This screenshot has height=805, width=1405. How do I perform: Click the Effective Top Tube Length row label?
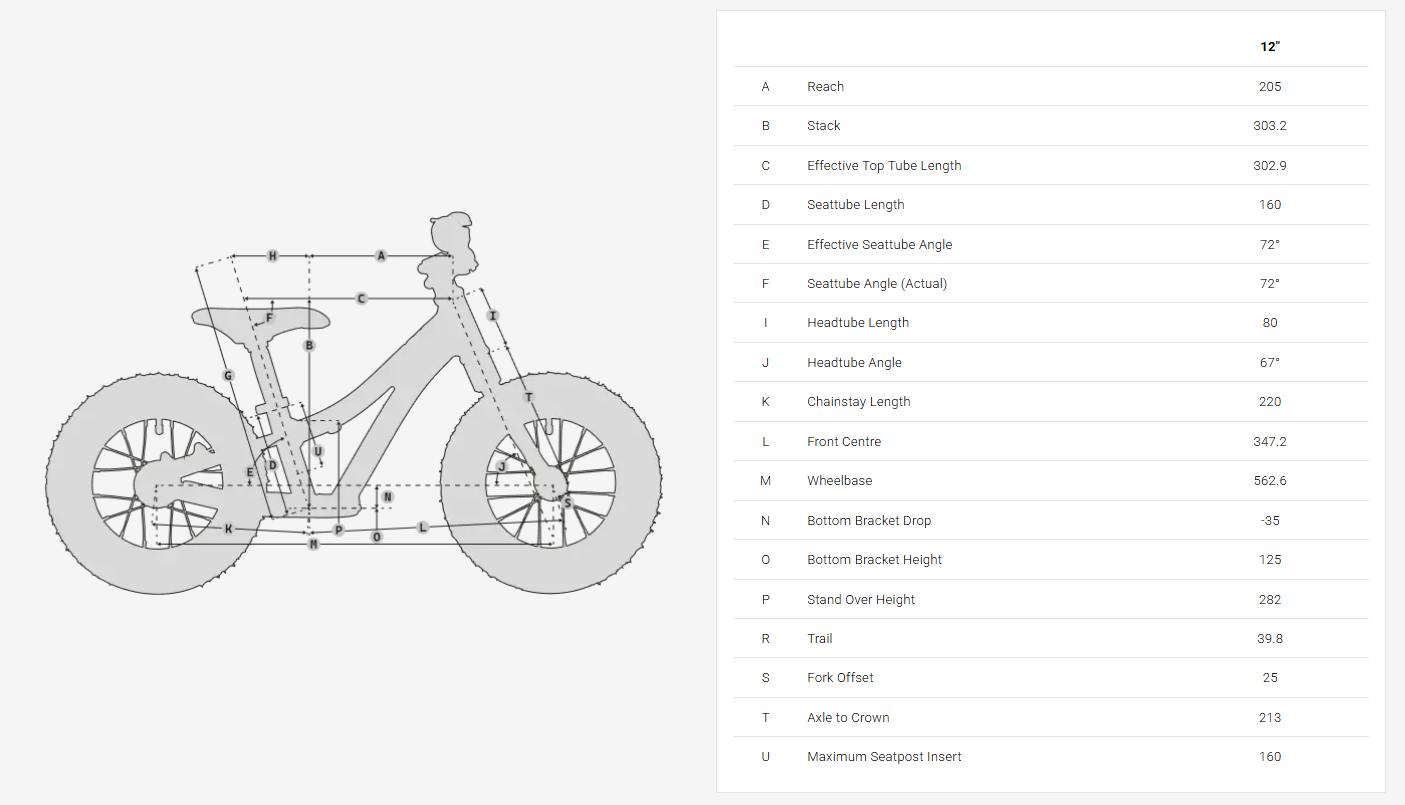pyautogui.click(x=884, y=166)
